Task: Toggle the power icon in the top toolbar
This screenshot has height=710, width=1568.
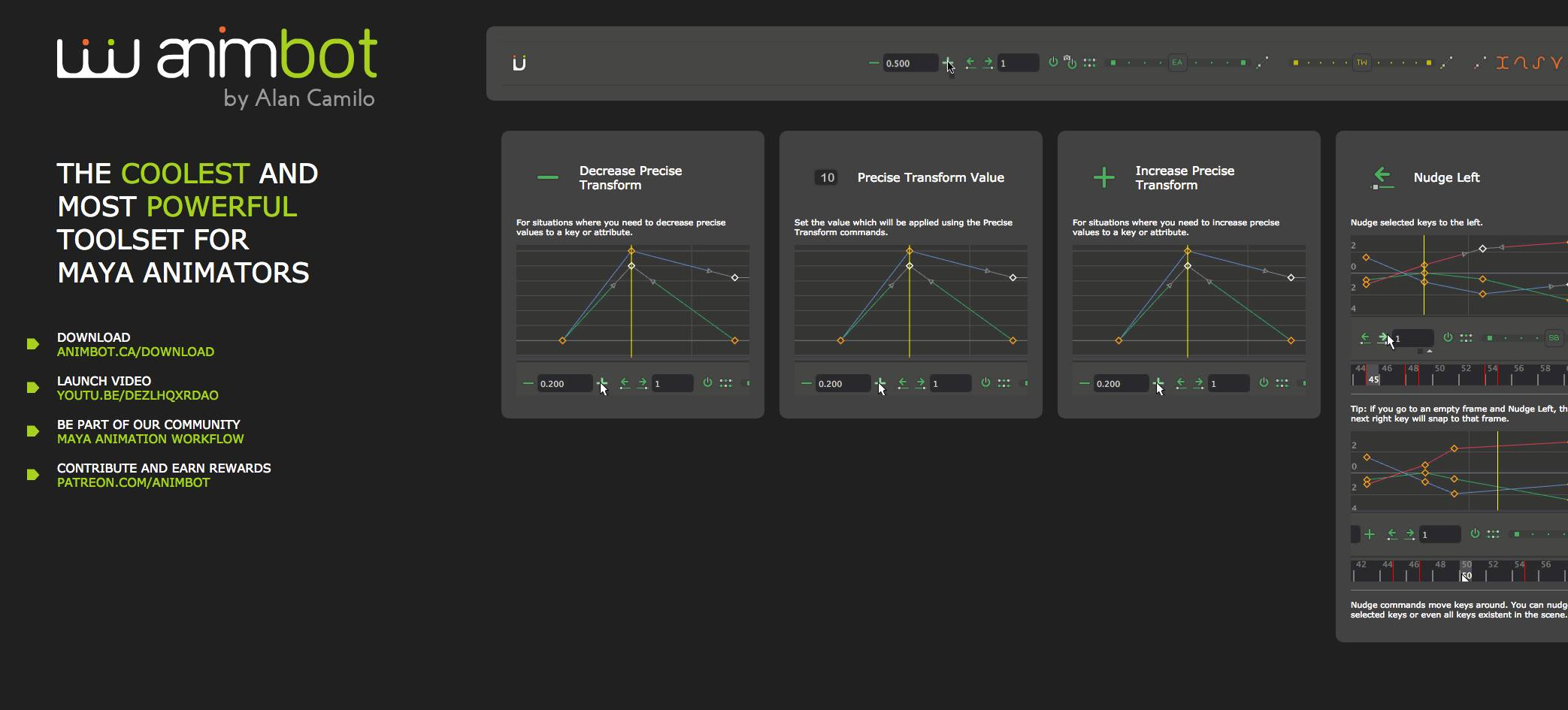Action: click(x=1053, y=62)
